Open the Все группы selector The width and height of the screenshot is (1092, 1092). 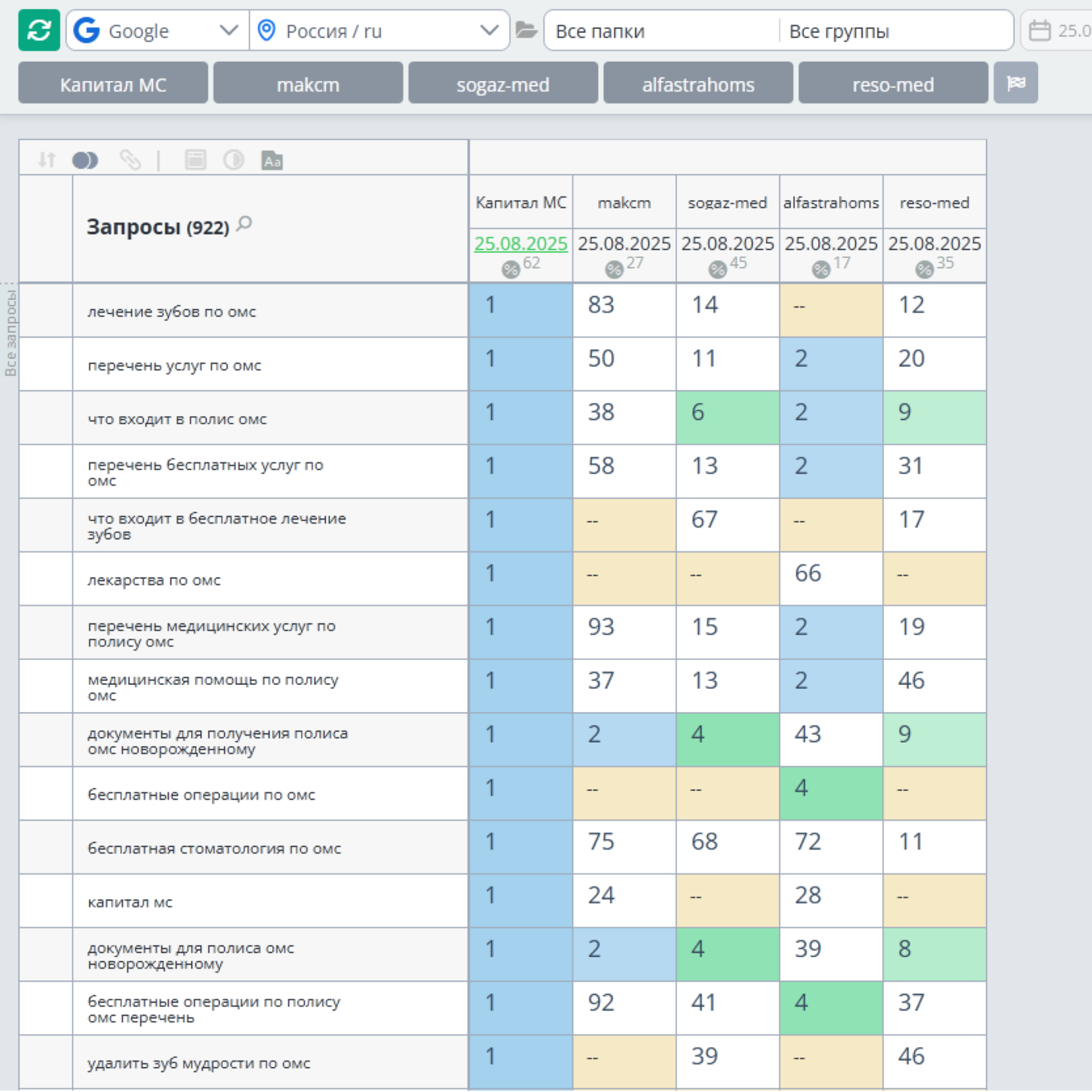click(895, 31)
